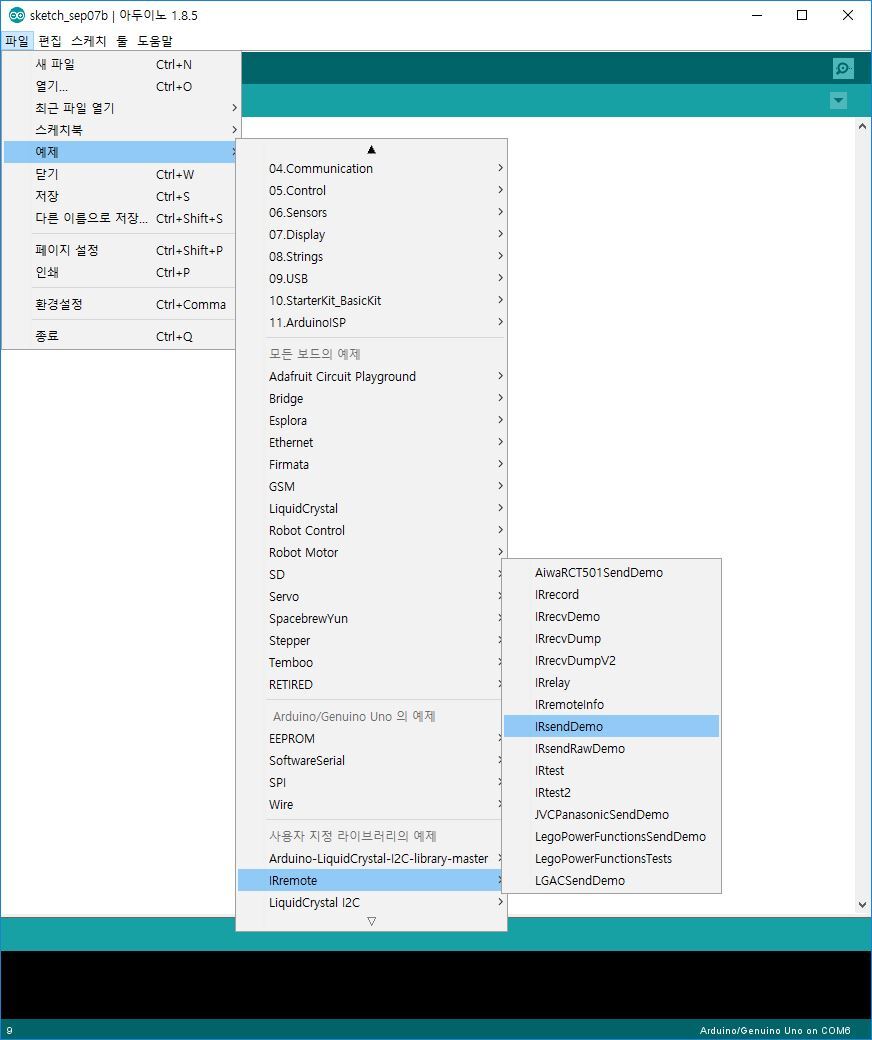Screen dimensions: 872x1040
Task: Expand Robot Motor examples
Action: [x=371, y=552]
